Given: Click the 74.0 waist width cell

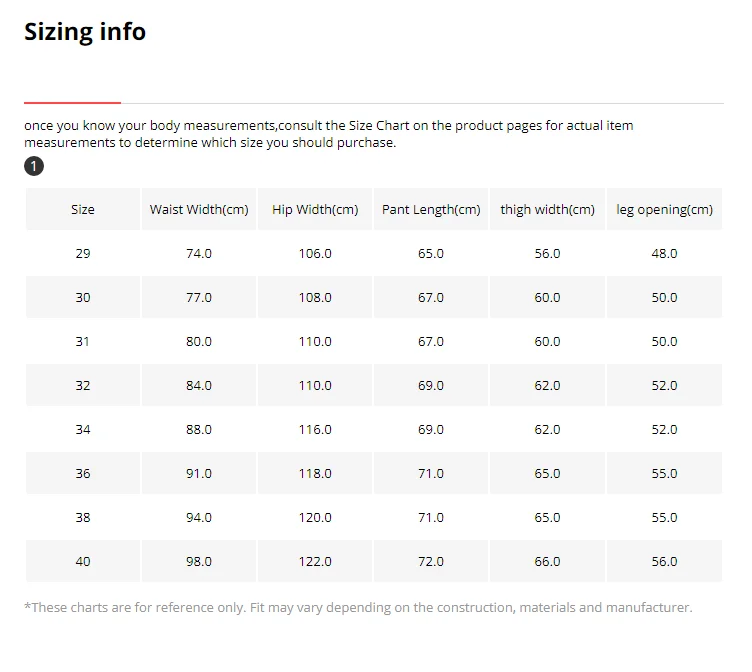Looking at the screenshot, I should [199, 254].
